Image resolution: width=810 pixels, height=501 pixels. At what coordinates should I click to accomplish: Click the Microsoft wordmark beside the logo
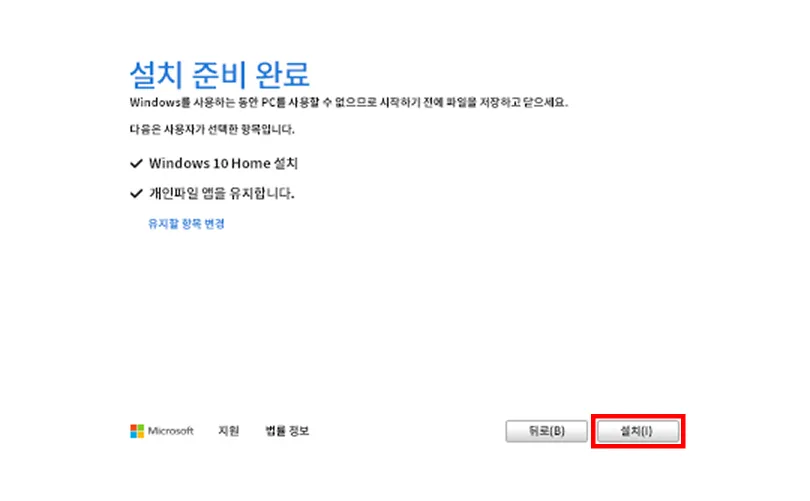[x=171, y=431]
